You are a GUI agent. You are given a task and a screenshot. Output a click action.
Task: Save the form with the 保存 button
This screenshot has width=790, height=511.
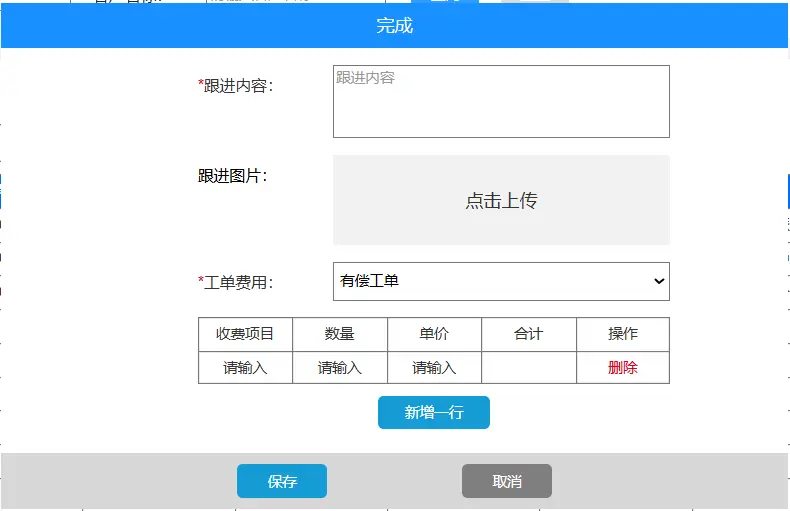281,481
